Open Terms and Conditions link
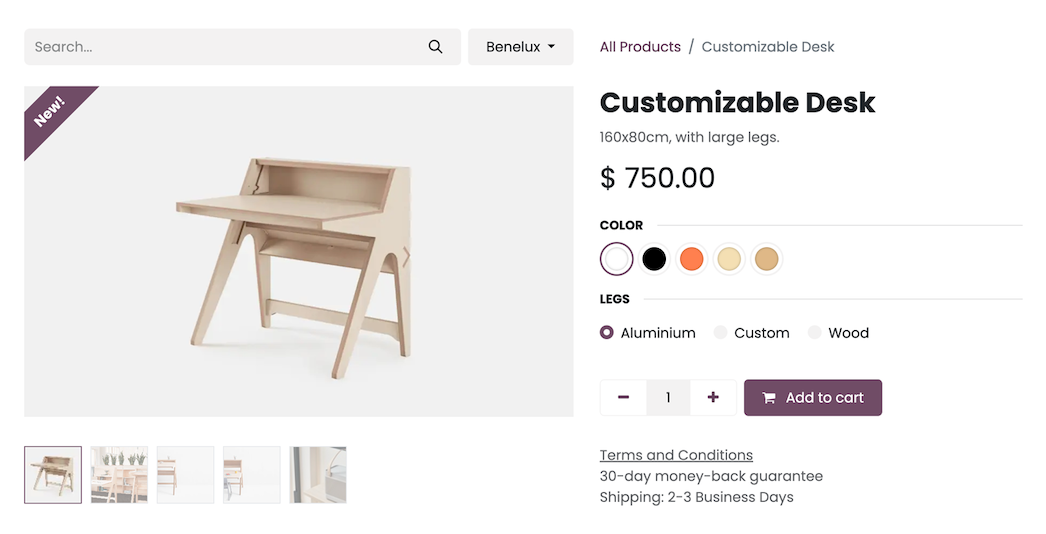The width and height of the screenshot is (1046, 534). click(x=676, y=455)
